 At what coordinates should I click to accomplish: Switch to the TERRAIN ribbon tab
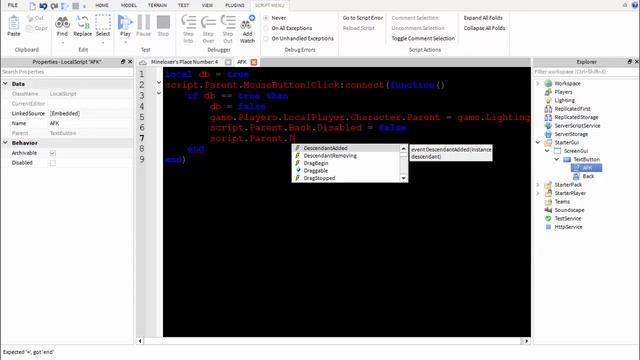pos(157,5)
